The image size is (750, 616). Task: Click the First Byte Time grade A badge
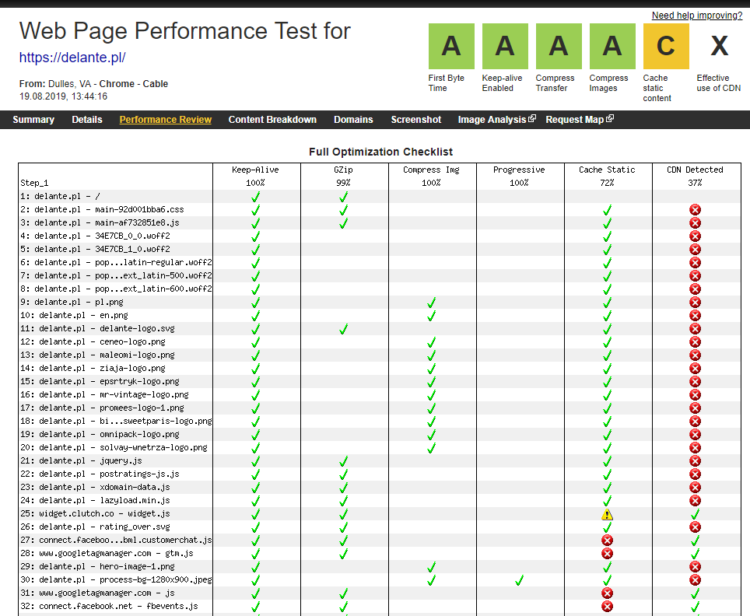coord(451,46)
